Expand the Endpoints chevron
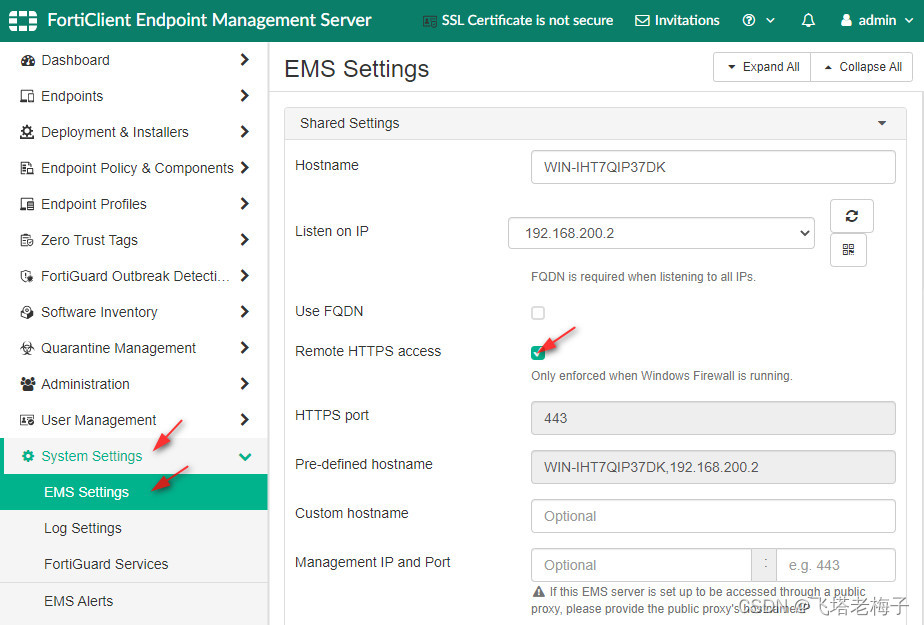 (x=245, y=95)
